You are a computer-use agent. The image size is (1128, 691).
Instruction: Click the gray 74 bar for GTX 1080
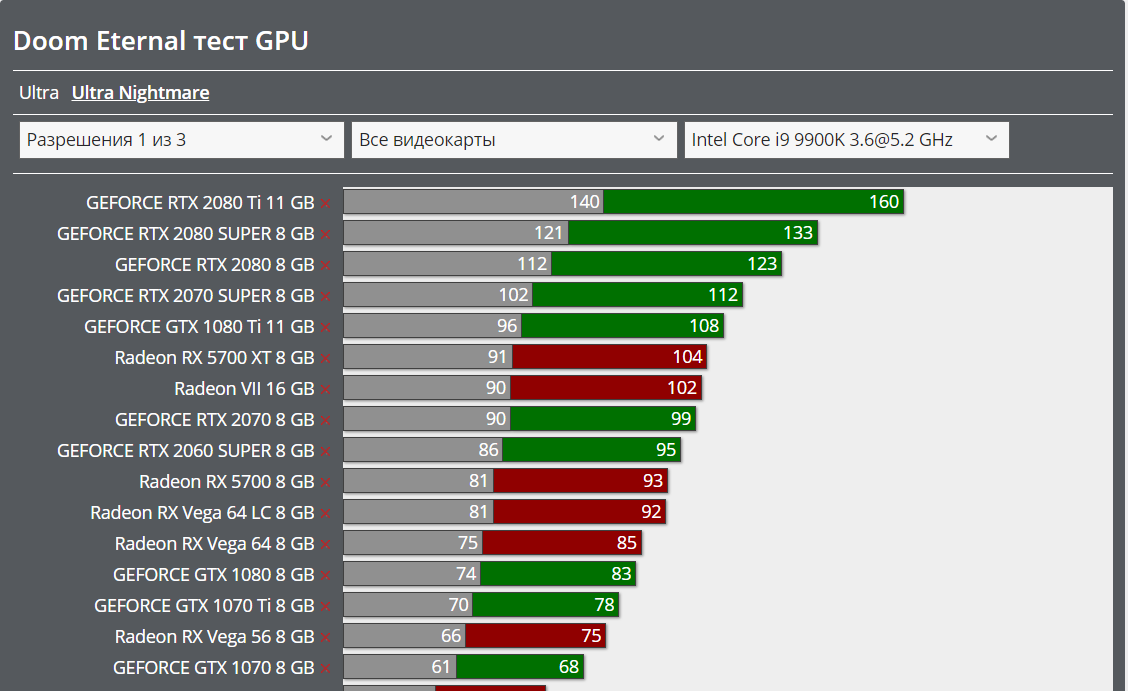412,574
